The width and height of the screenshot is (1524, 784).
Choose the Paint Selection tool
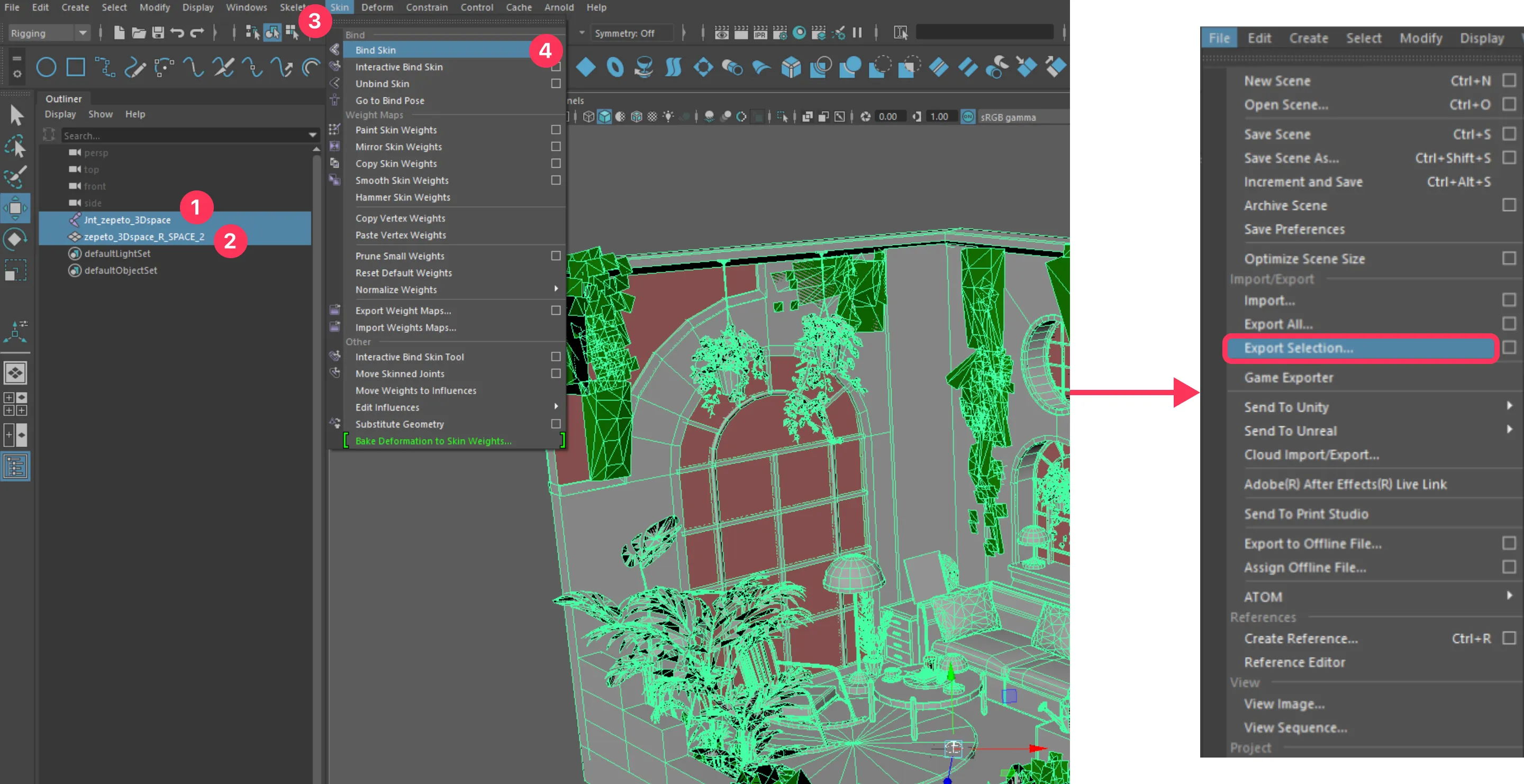tap(16, 177)
